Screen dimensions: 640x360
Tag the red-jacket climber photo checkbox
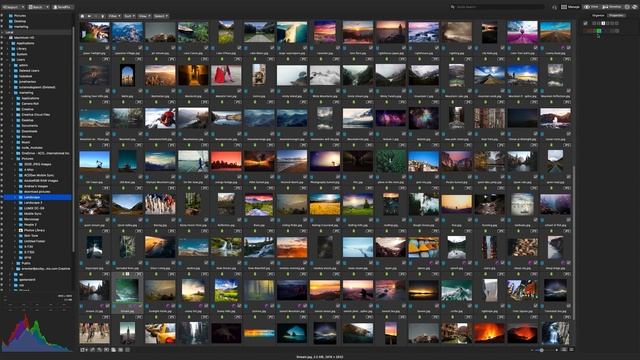coord(173,133)
